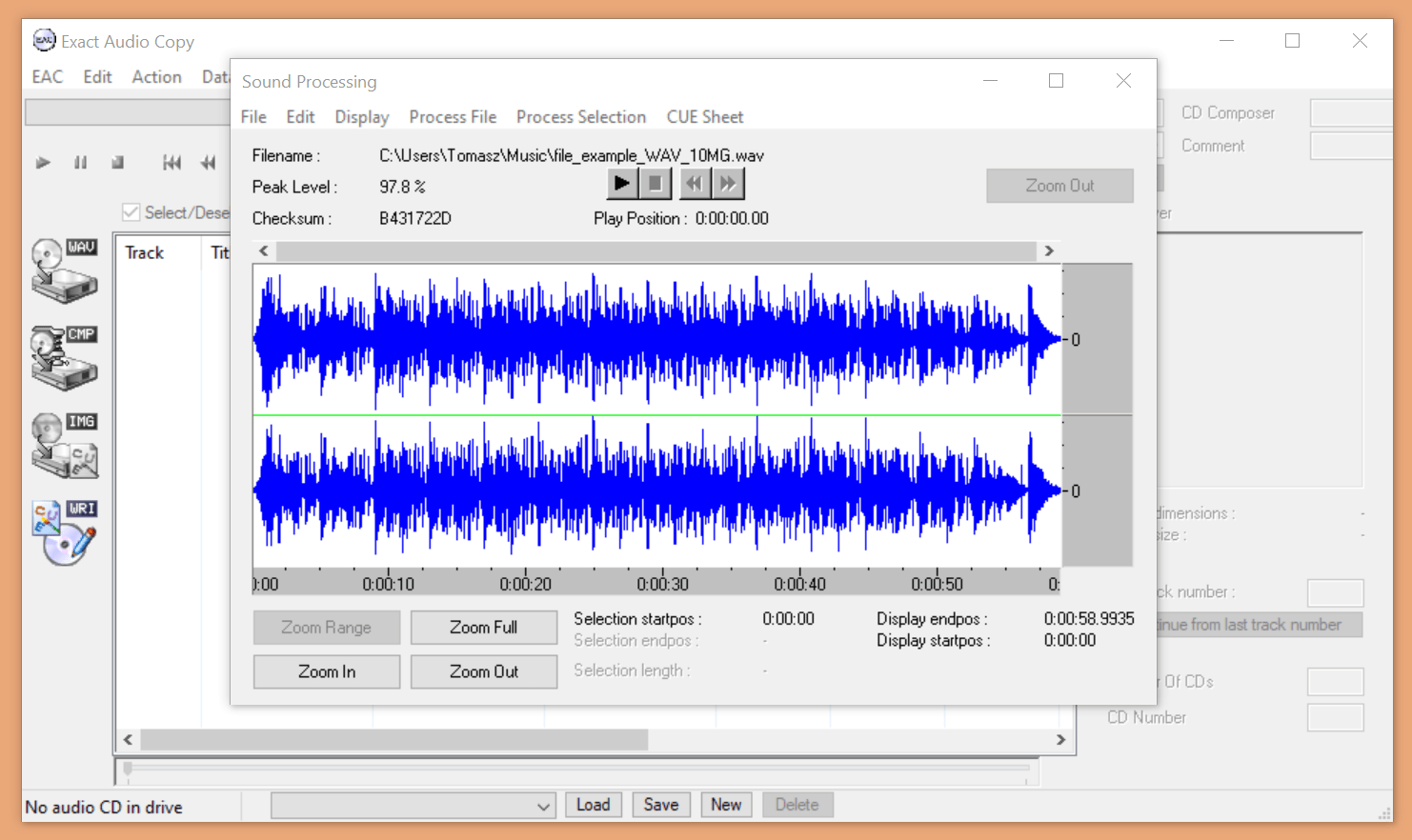
Task: Click track list scrollbar right arrow
Action: [1060, 739]
